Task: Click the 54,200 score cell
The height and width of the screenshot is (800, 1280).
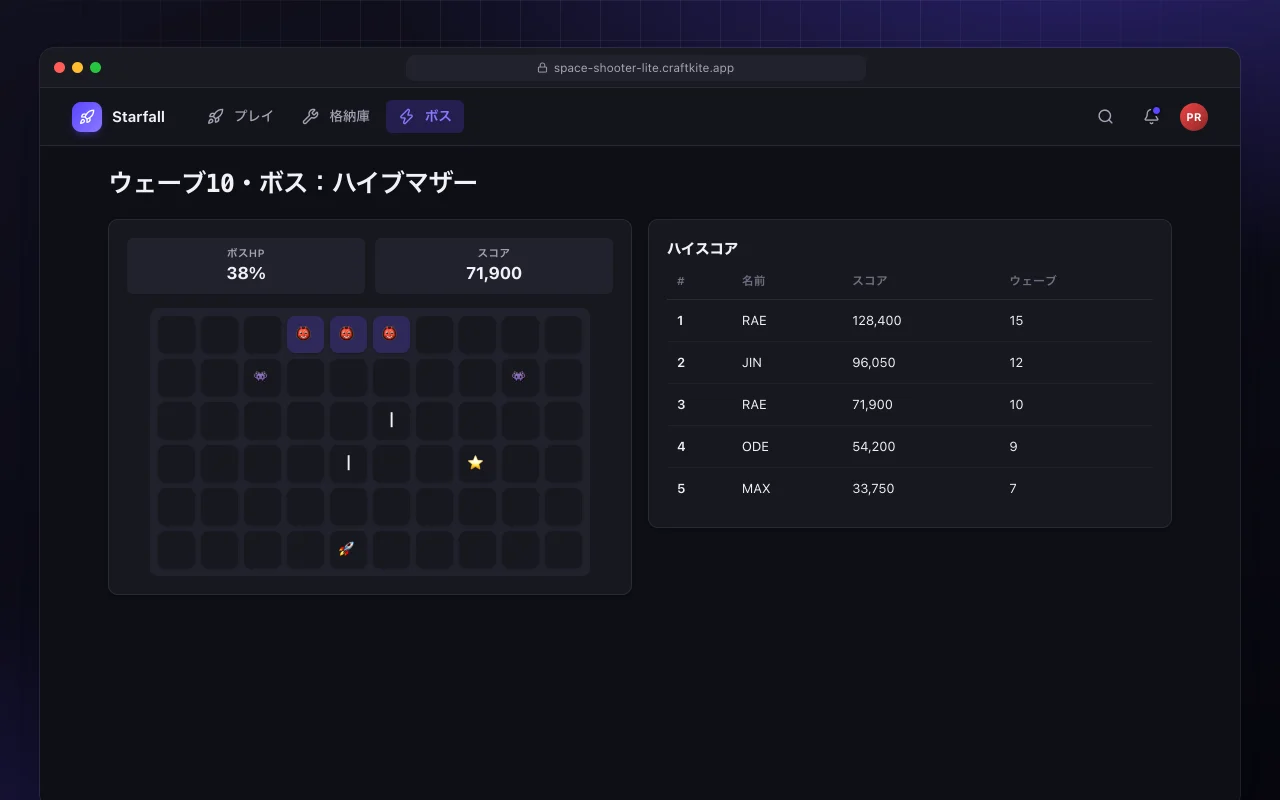Action: coord(874,447)
